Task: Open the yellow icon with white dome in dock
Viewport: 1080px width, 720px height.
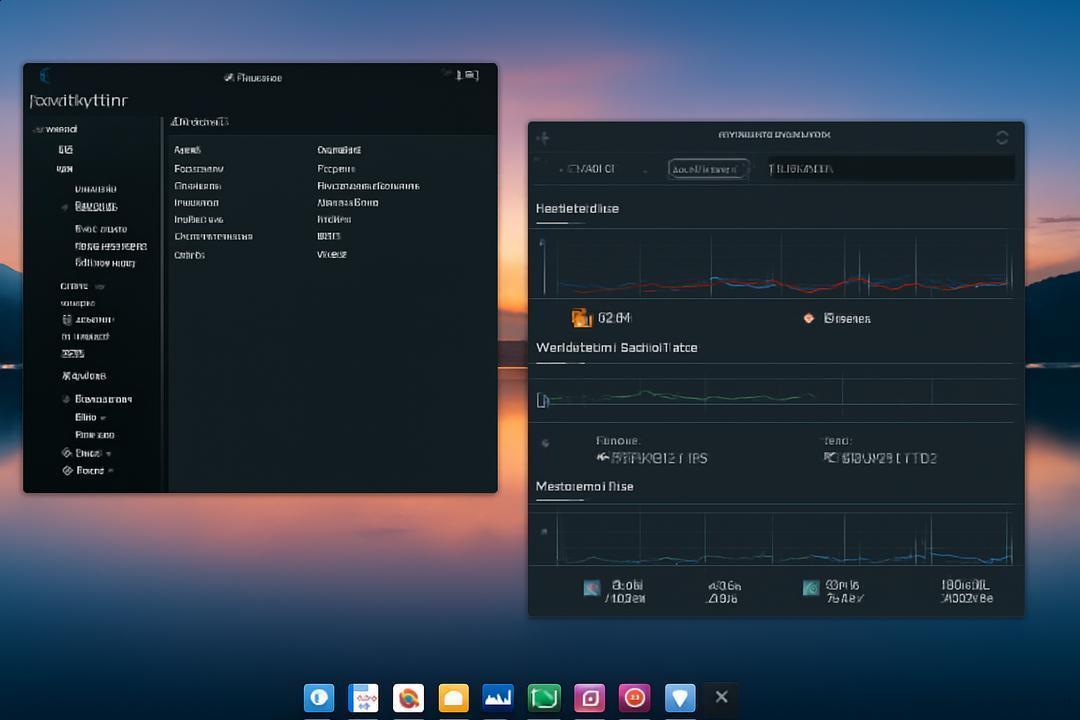Action: coord(453,697)
